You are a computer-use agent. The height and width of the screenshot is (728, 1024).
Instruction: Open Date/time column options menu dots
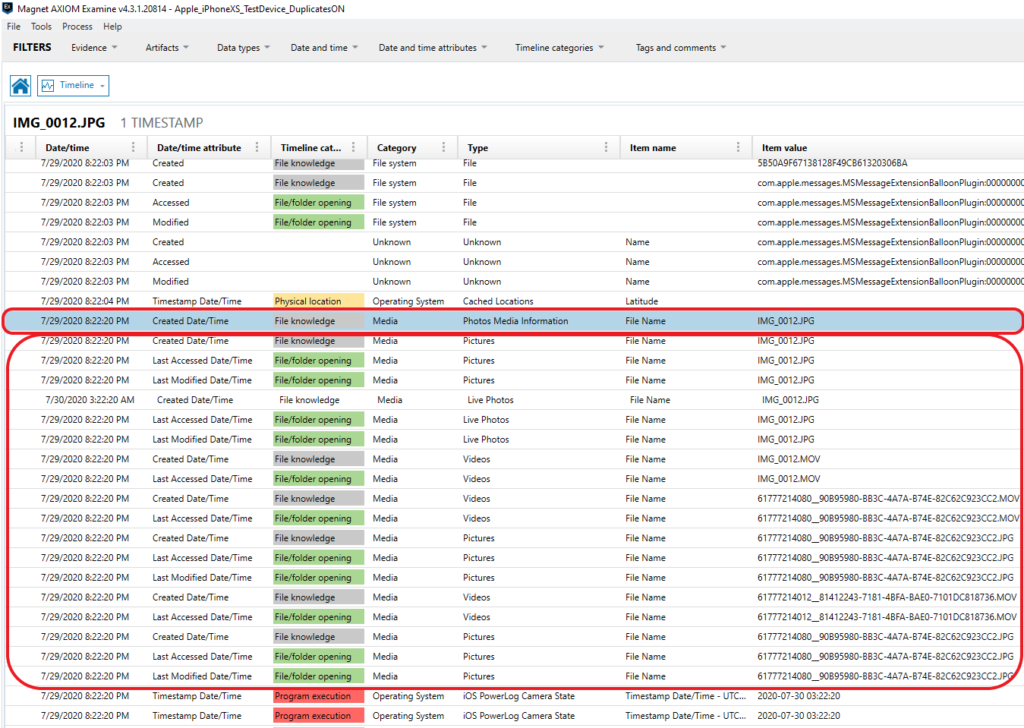(x=133, y=147)
